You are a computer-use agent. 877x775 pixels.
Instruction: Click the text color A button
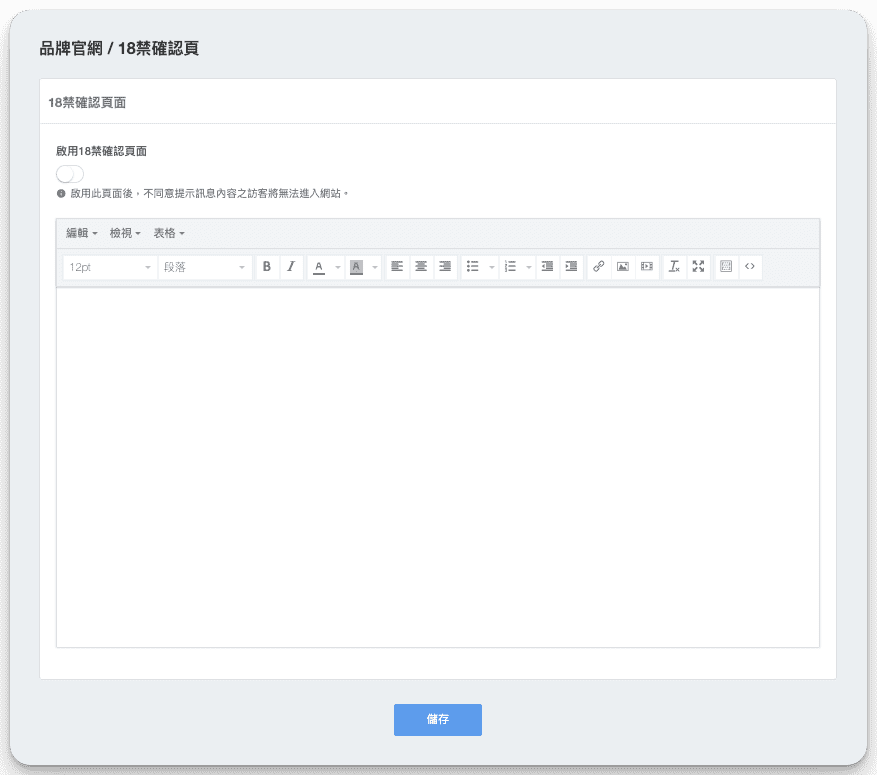pyautogui.click(x=319, y=267)
